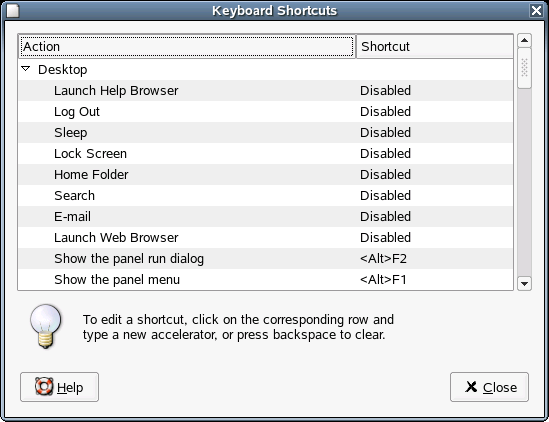Select the Sleep action row
Viewport: 549px width, 422px height.
(x=266, y=132)
